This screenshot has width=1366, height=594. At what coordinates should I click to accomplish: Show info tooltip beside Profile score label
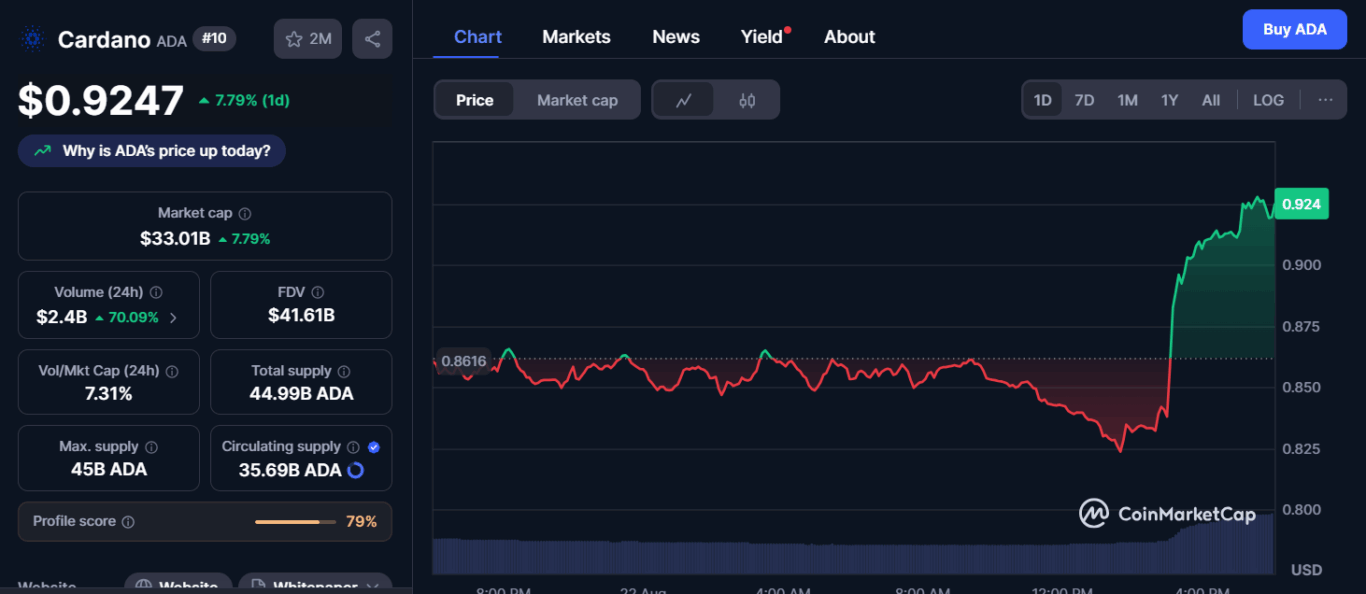coord(128,522)
